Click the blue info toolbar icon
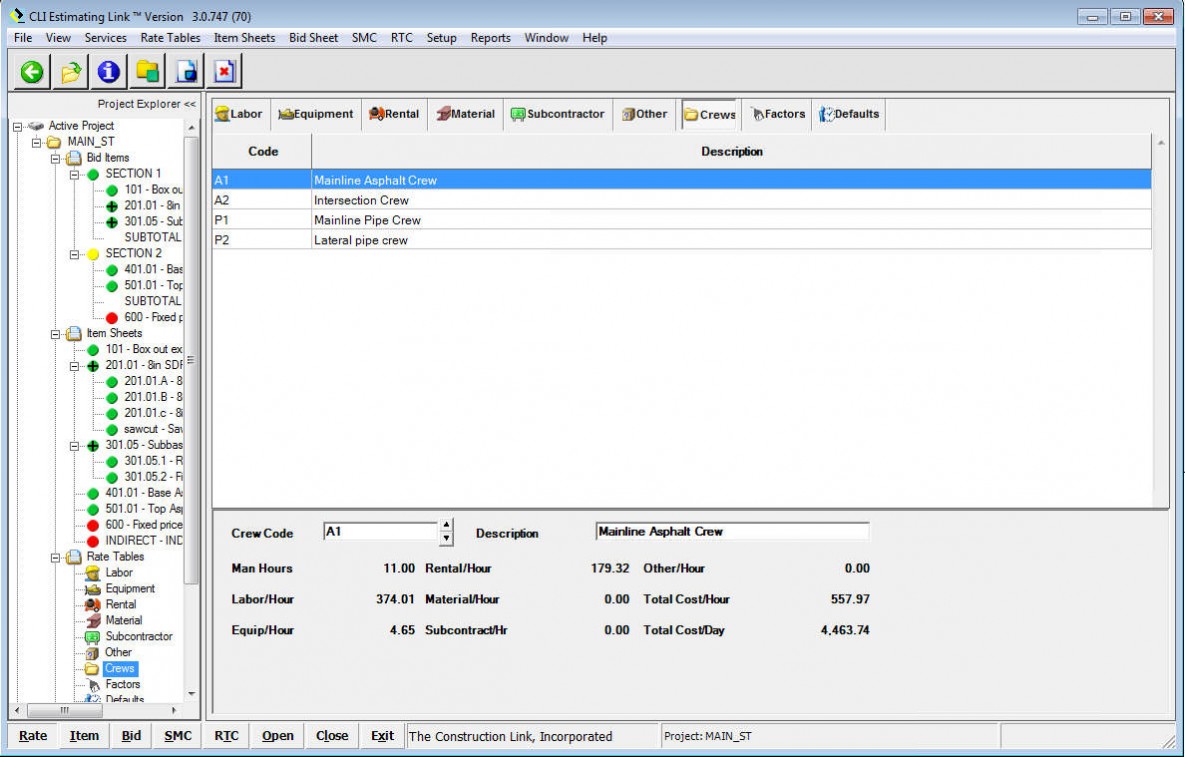Image resolution: width=1185 pixels, height=757 pixels. point(109,73)
